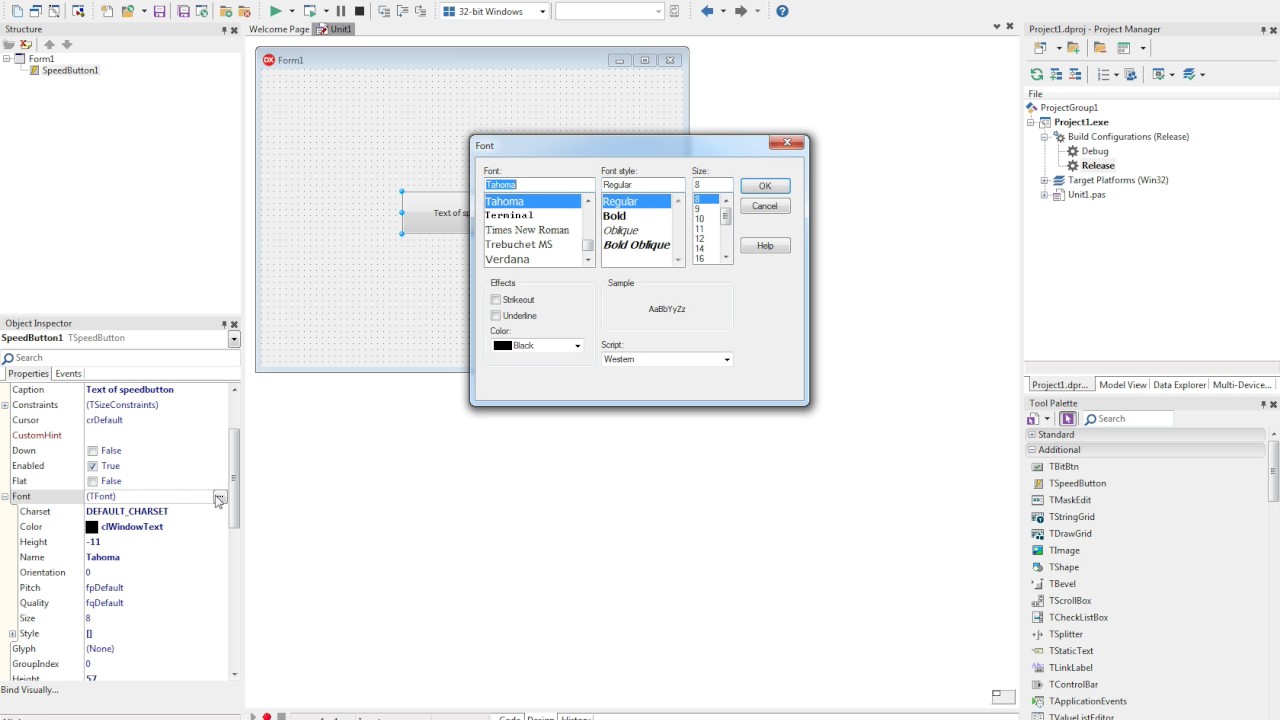This screenshot has height=720, width=1280.
Task: Click the New Items icon at the toolbar's left end
Action: (x=17, y=11)
